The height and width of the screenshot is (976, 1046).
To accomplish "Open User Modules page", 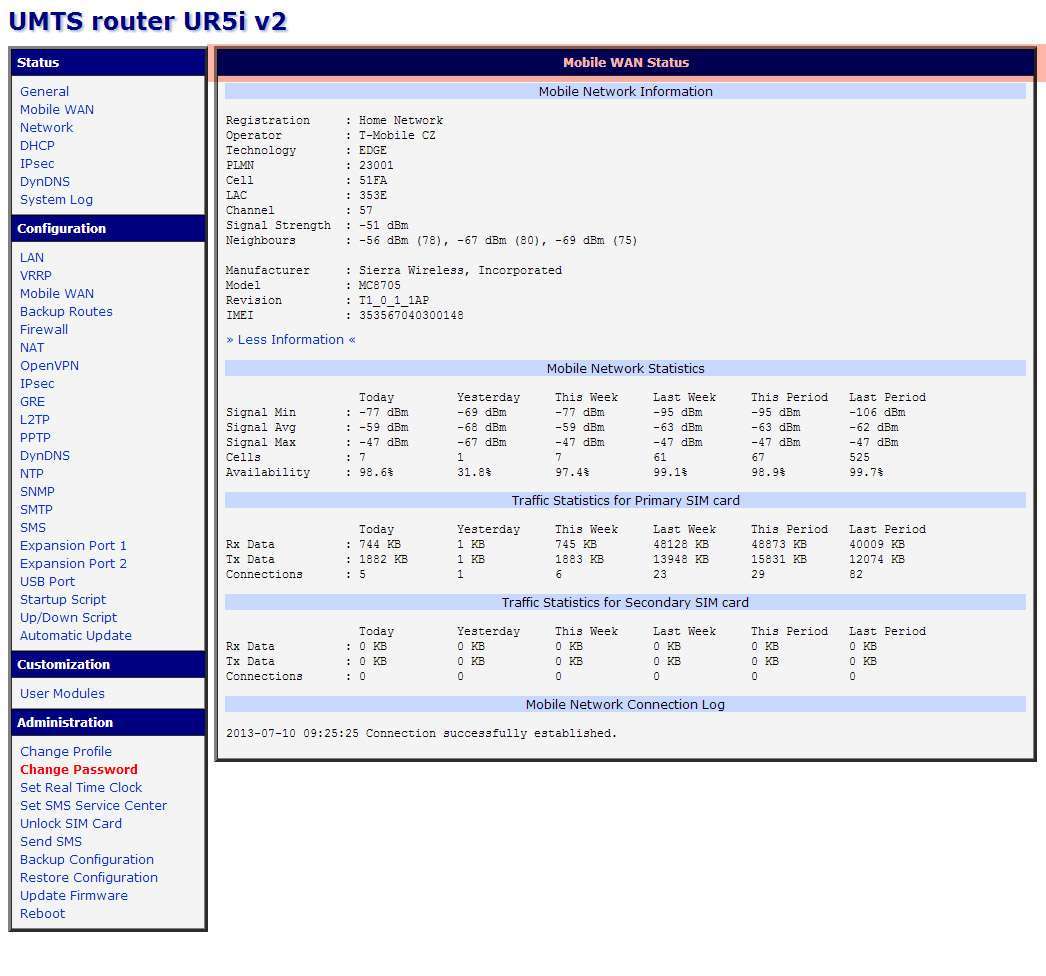I will tap(62, 694).
